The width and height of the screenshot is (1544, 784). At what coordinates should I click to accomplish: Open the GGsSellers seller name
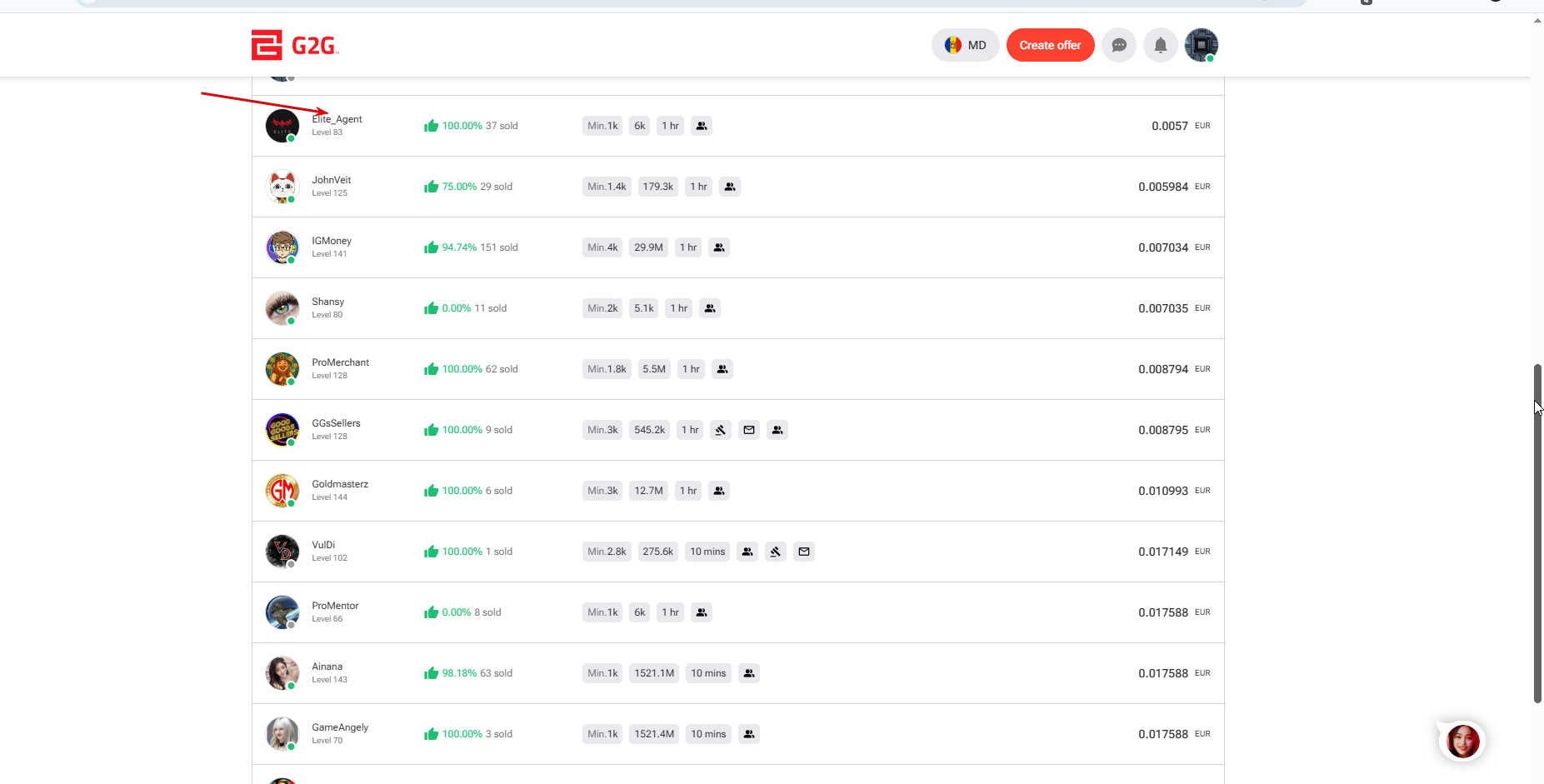(x=337, y=423)
